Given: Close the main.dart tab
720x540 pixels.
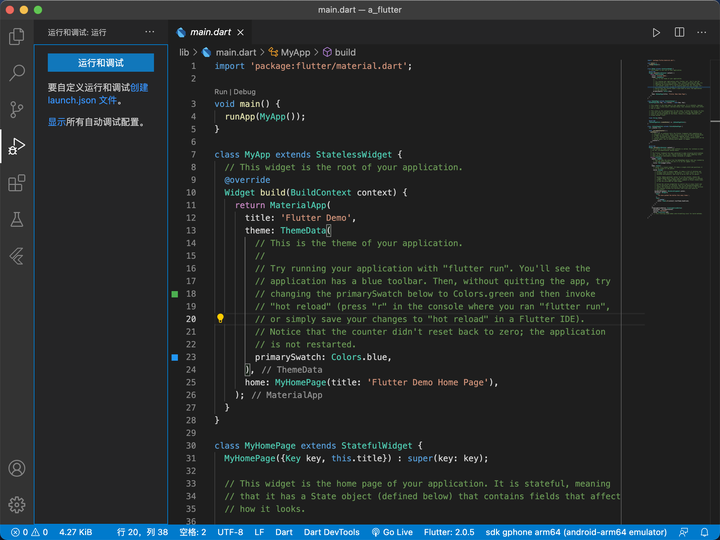Looking at the screenshot, I should point(240,32).
